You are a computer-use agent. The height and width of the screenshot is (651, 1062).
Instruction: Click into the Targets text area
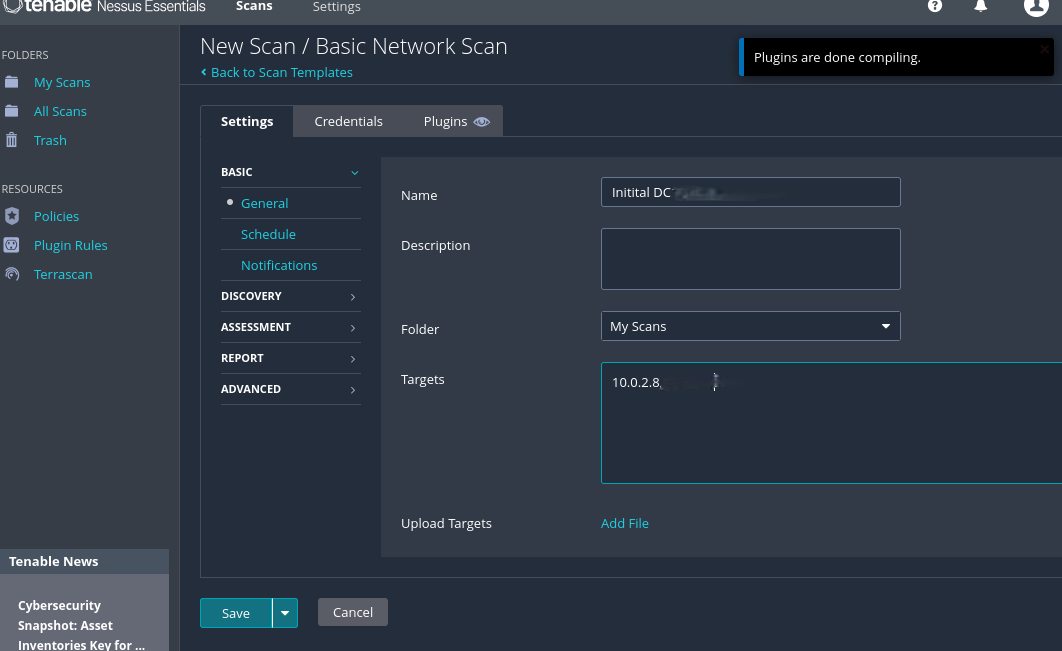[x=831, y=423]
